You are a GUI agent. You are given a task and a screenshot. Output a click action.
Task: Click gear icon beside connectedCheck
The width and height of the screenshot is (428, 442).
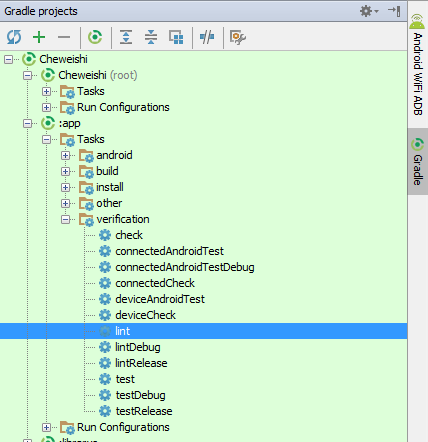tap(105, 283)
